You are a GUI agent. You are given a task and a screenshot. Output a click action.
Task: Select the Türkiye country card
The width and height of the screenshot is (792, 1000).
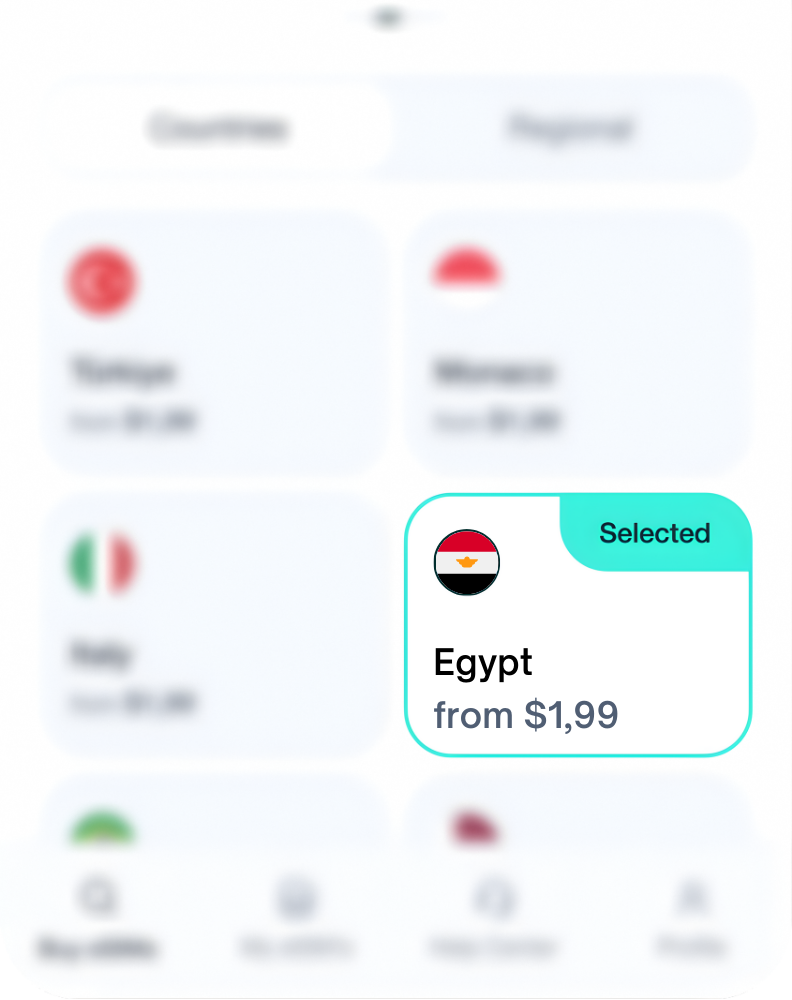coord(214,342)
